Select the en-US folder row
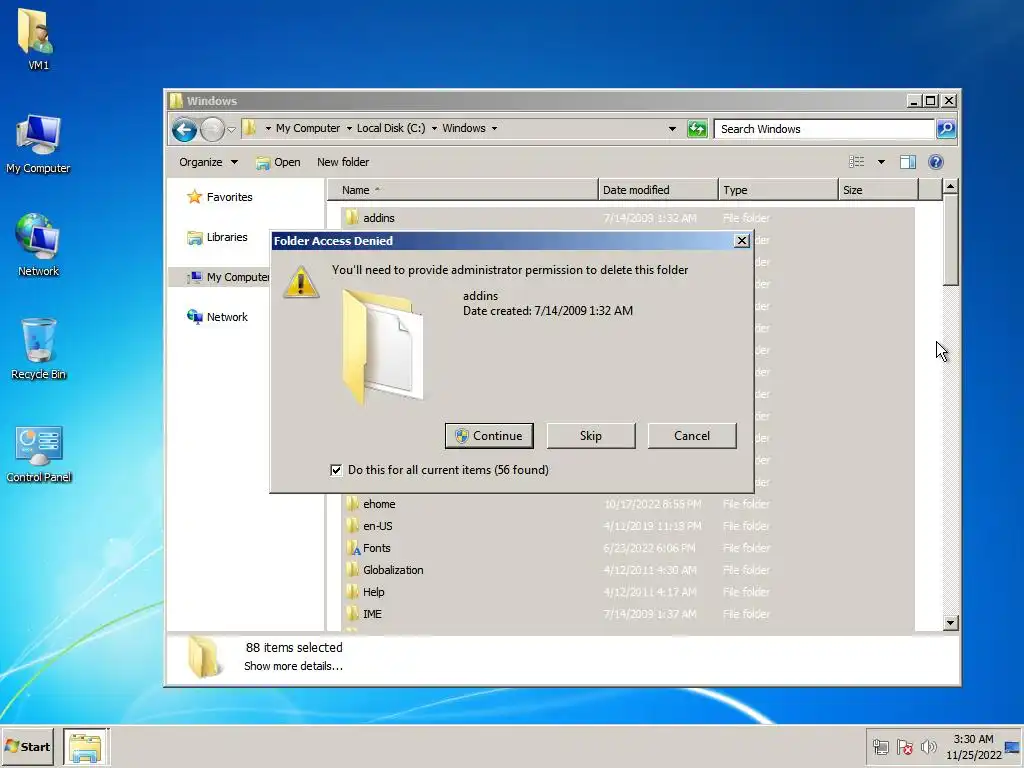1024x768 pixels. (x=627, y=526)
